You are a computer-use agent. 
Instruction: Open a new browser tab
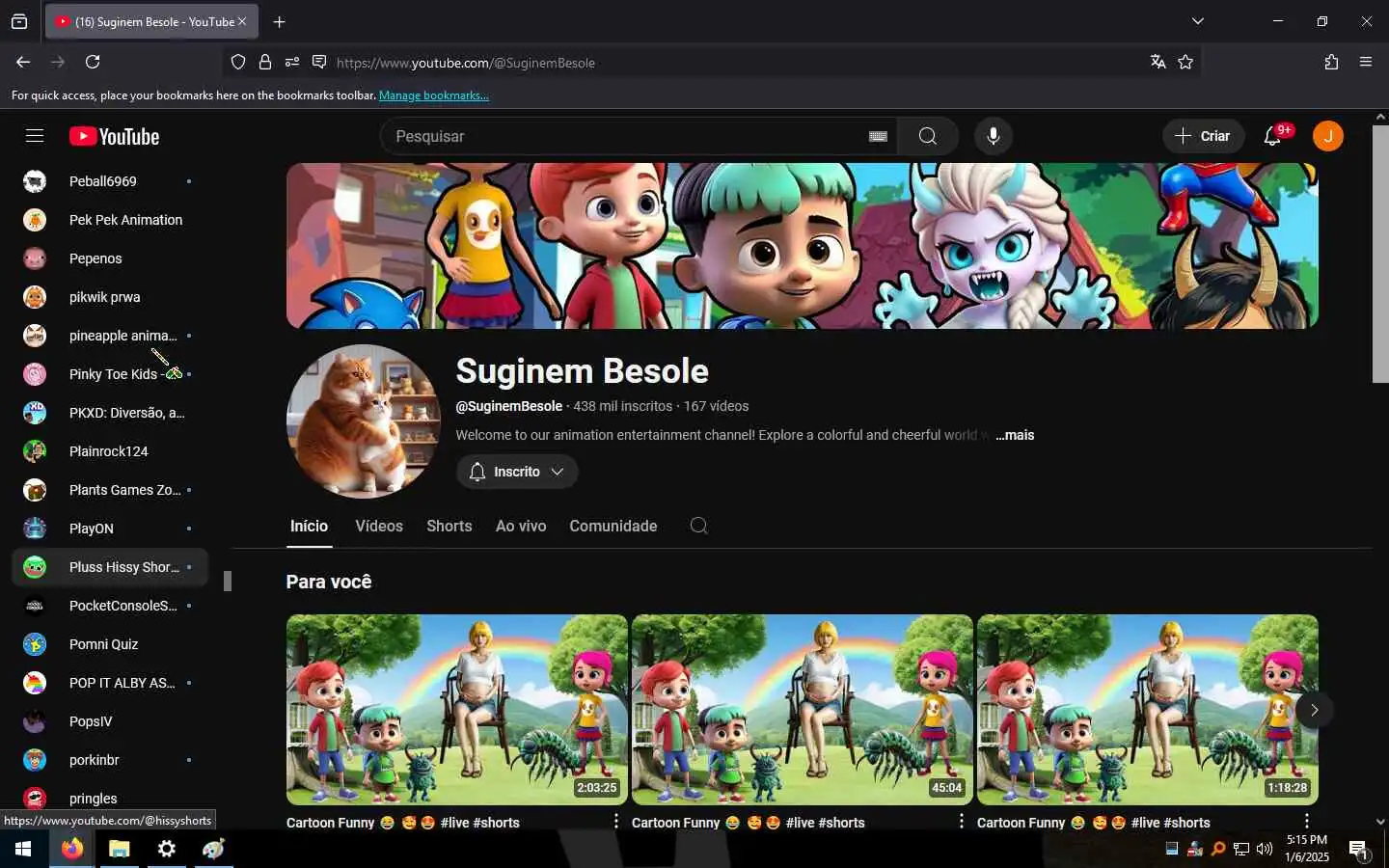click(279, 21)
